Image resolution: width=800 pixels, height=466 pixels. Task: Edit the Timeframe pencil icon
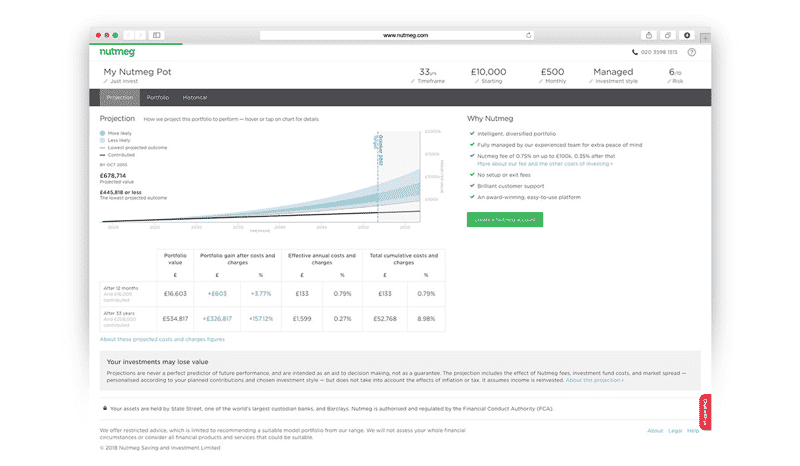click(413, 81)
